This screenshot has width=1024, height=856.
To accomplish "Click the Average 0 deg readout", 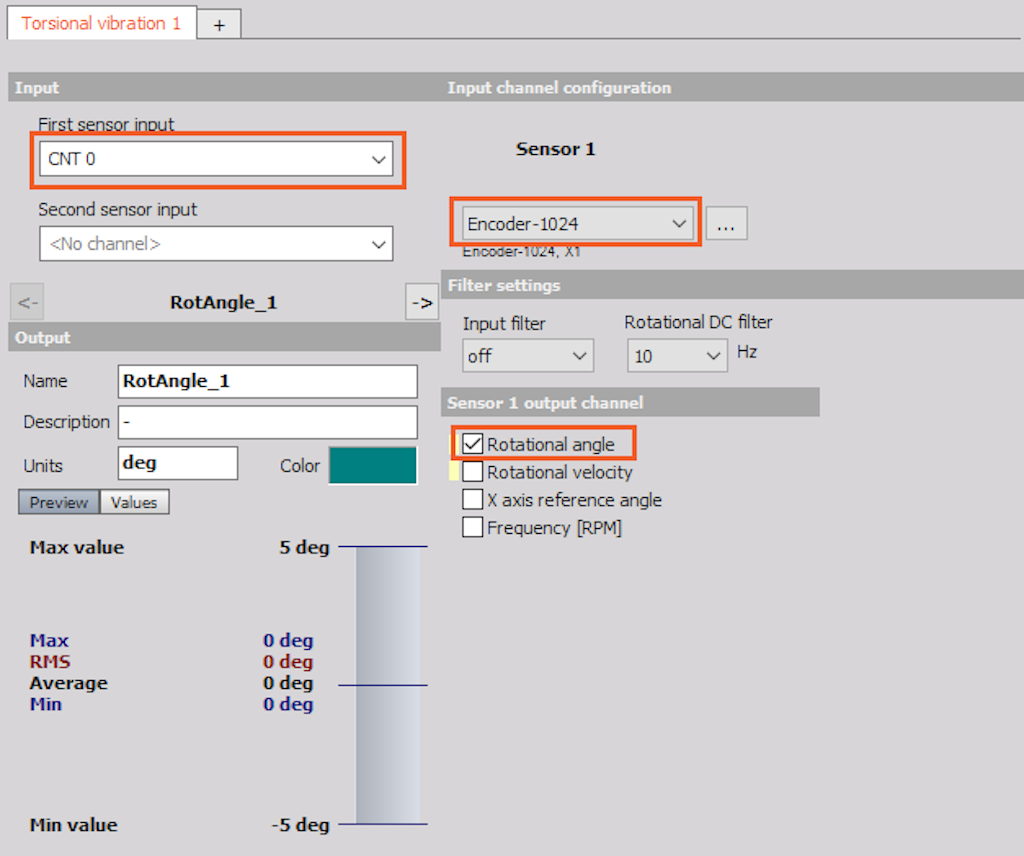I will 171,683.
